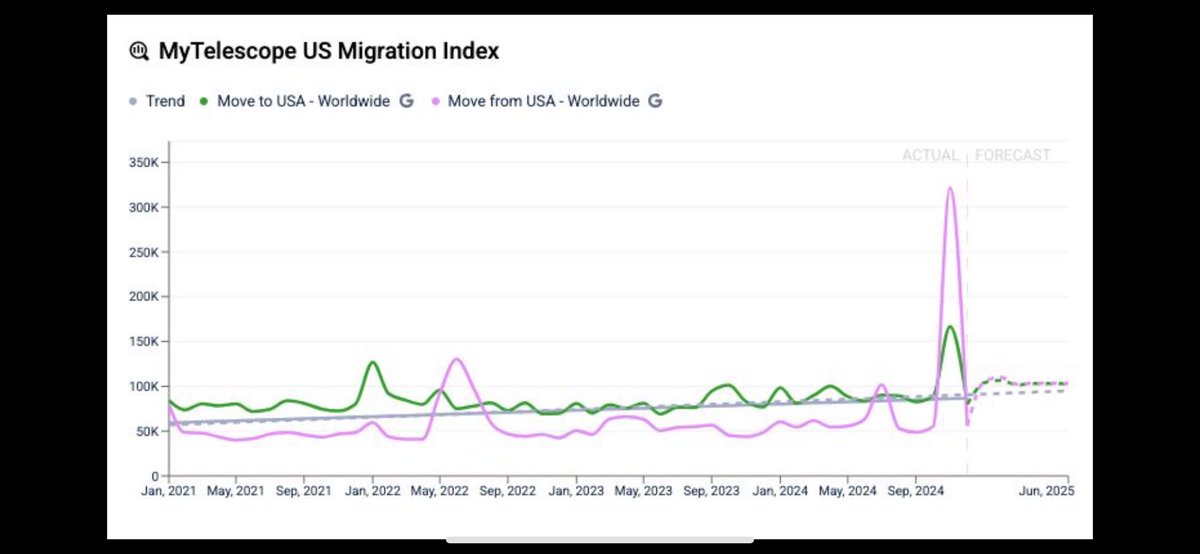The image size is (1200, 554).
Task: Click the grey Trend legend dot
Action: click(133, 101)
